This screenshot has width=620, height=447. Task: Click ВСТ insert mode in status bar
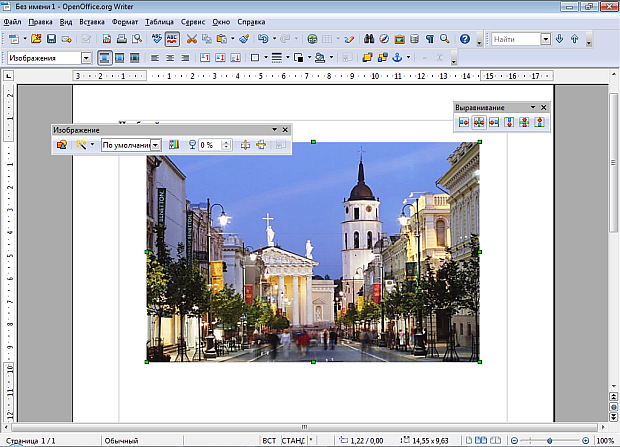(x=269, y=440)
